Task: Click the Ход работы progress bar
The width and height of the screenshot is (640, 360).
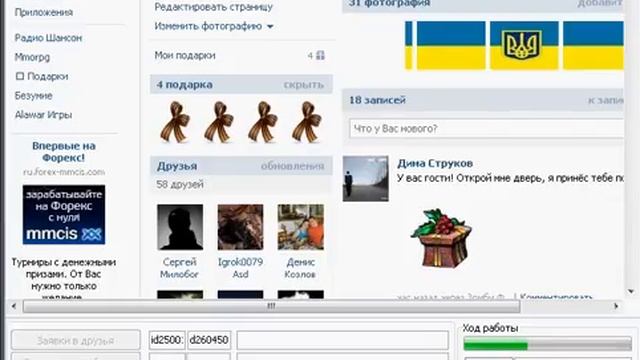Action: coord(547,345)
